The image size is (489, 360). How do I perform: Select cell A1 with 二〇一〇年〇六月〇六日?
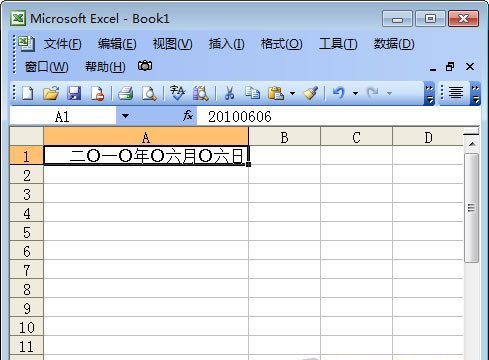click(x=146, y=155)
